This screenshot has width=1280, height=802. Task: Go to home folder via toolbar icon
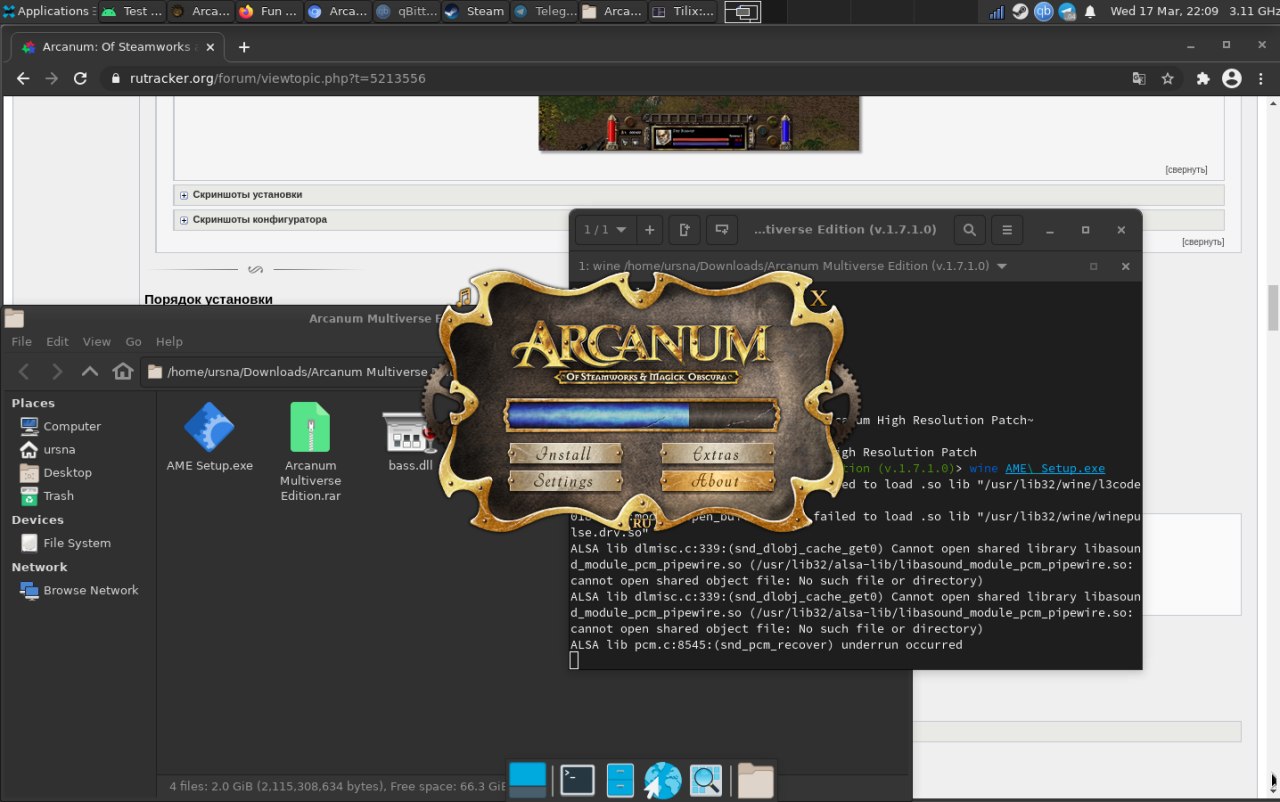click(x=123, y=372)
